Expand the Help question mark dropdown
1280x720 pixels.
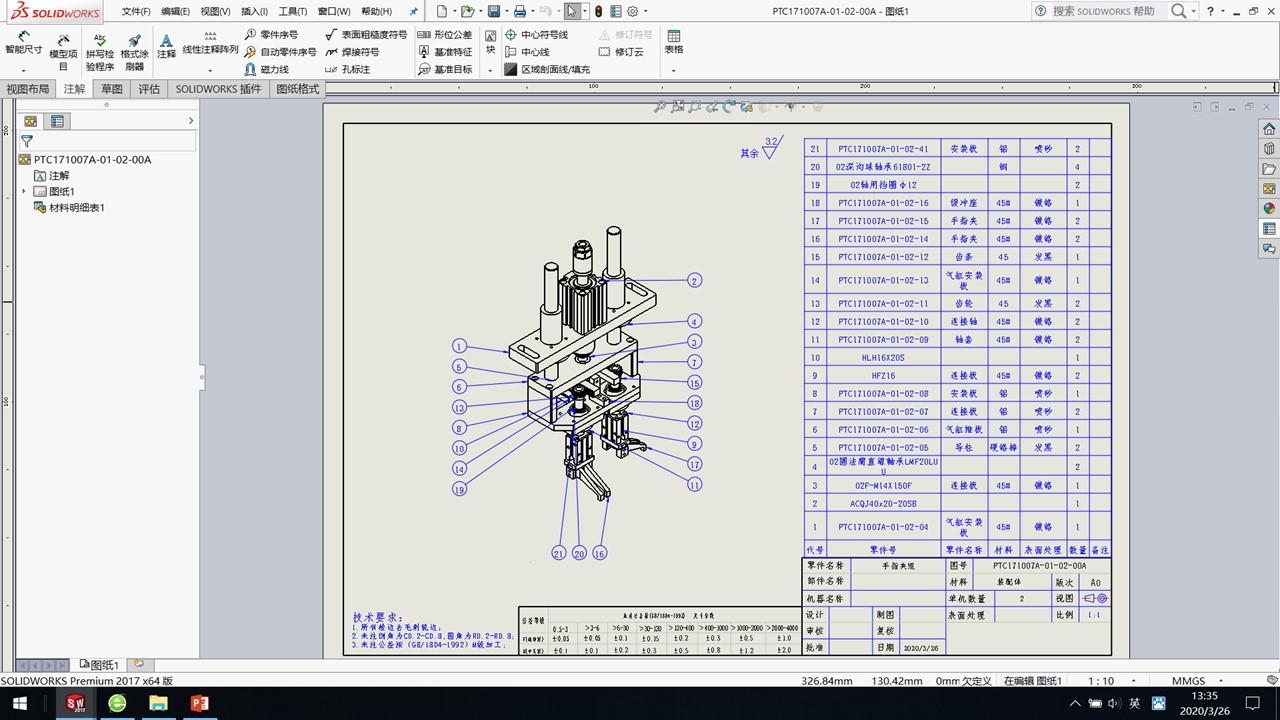1223,11
